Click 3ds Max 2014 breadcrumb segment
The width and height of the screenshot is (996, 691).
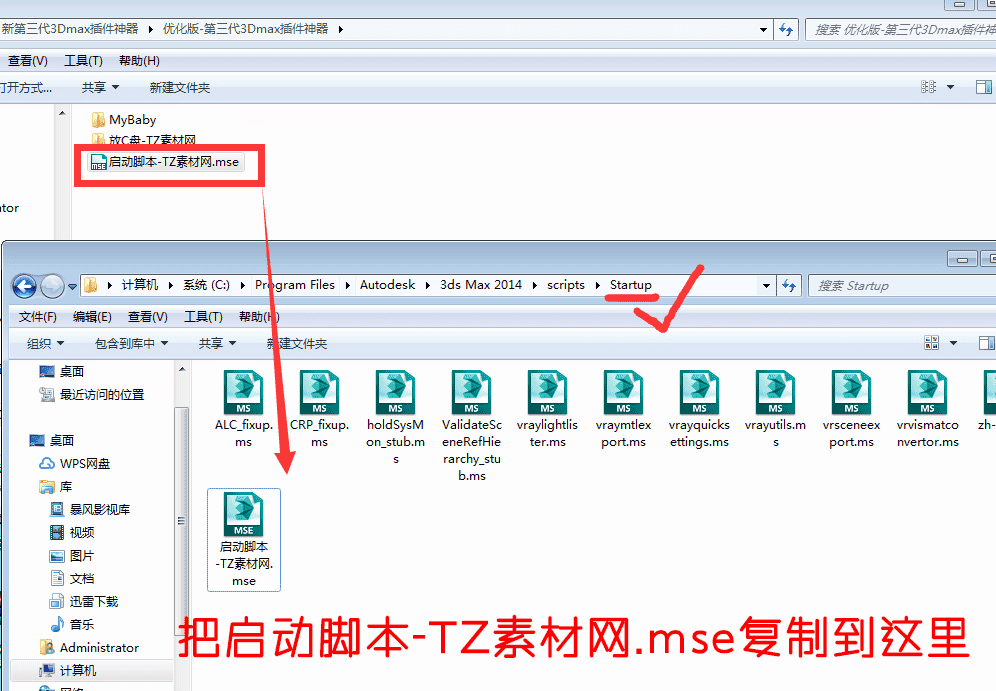point(481,285)
